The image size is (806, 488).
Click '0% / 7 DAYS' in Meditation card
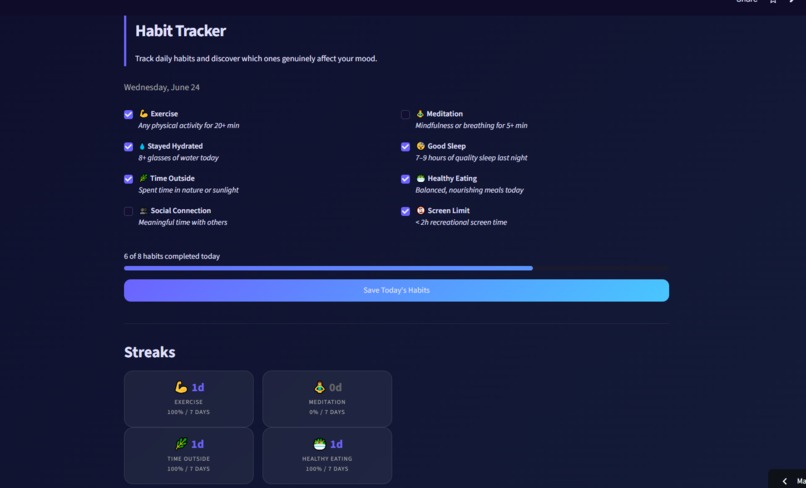(327, 412)
